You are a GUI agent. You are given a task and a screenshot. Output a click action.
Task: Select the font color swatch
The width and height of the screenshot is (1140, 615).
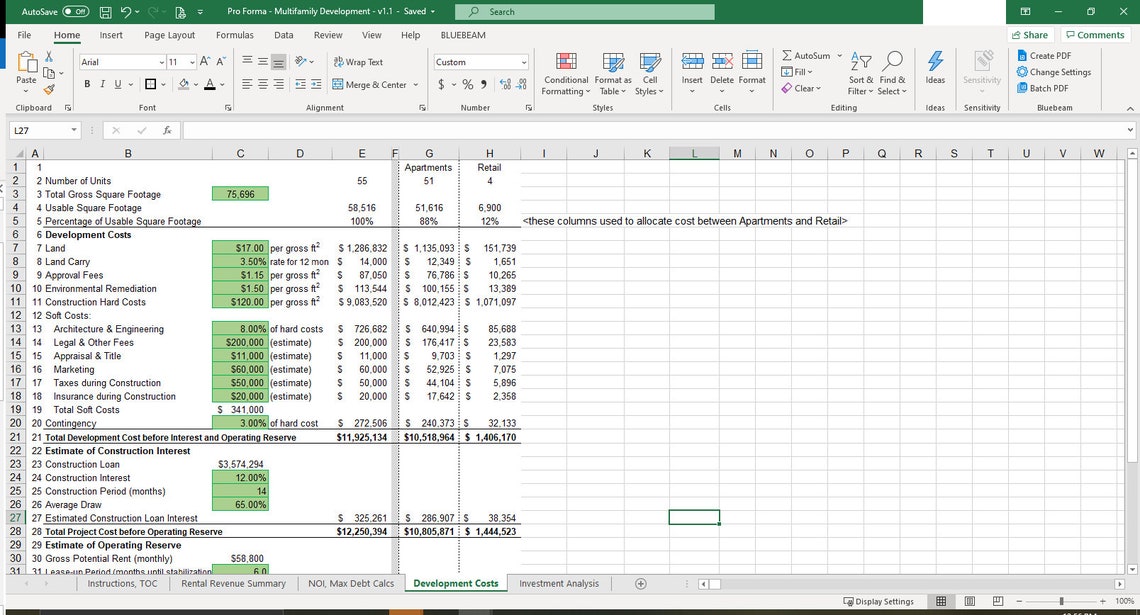pyautogui.click(x=209, y=85)
